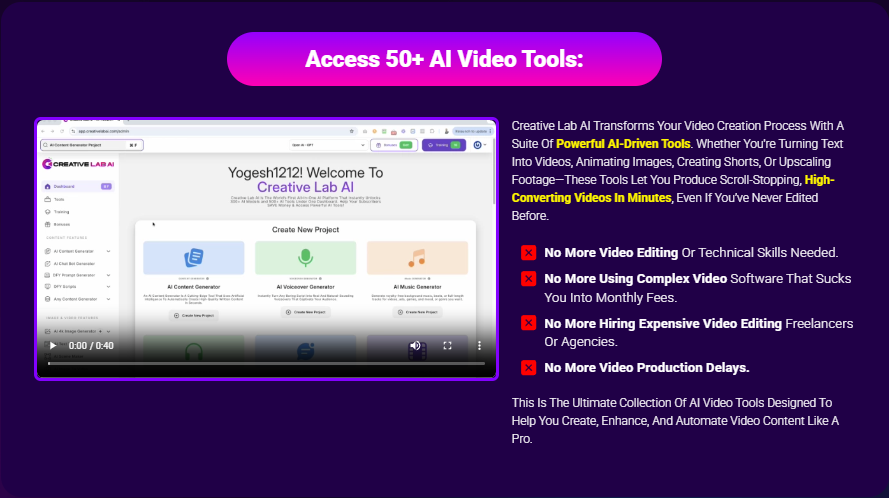The image size is (889, 498).
Task: Click the video progress seek bar
Action: click(266, 363)
